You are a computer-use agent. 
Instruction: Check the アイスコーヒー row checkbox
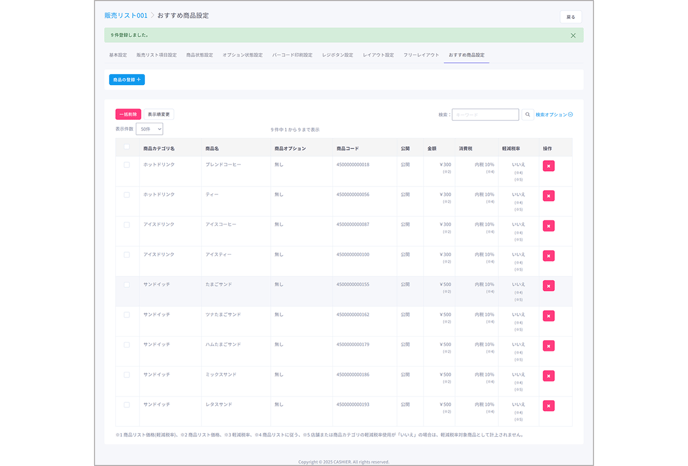(127, 225)
